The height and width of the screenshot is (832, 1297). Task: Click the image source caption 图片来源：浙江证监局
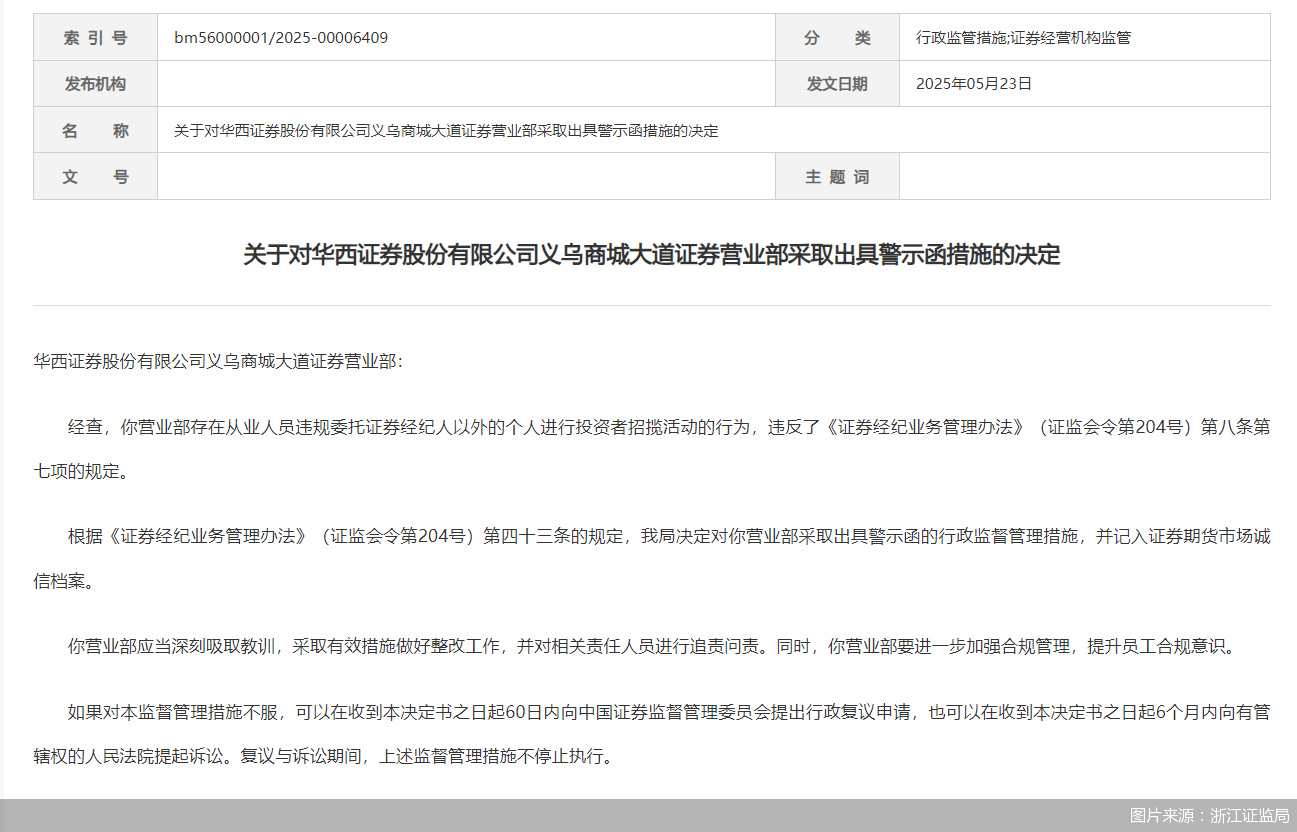click(1209, 815)
